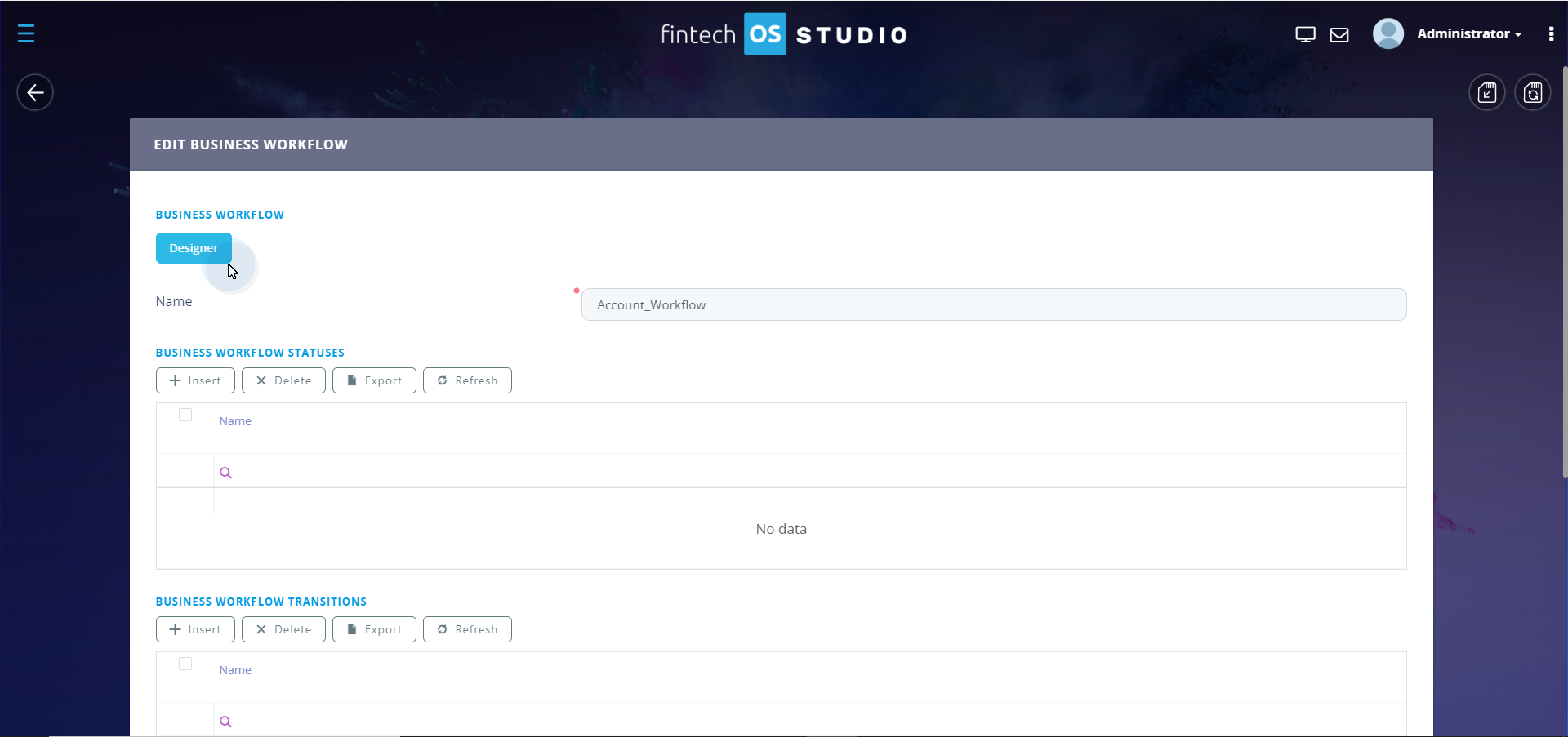
Task: Click the monitor icon in the header
Action: click(x=1305, y=34)
